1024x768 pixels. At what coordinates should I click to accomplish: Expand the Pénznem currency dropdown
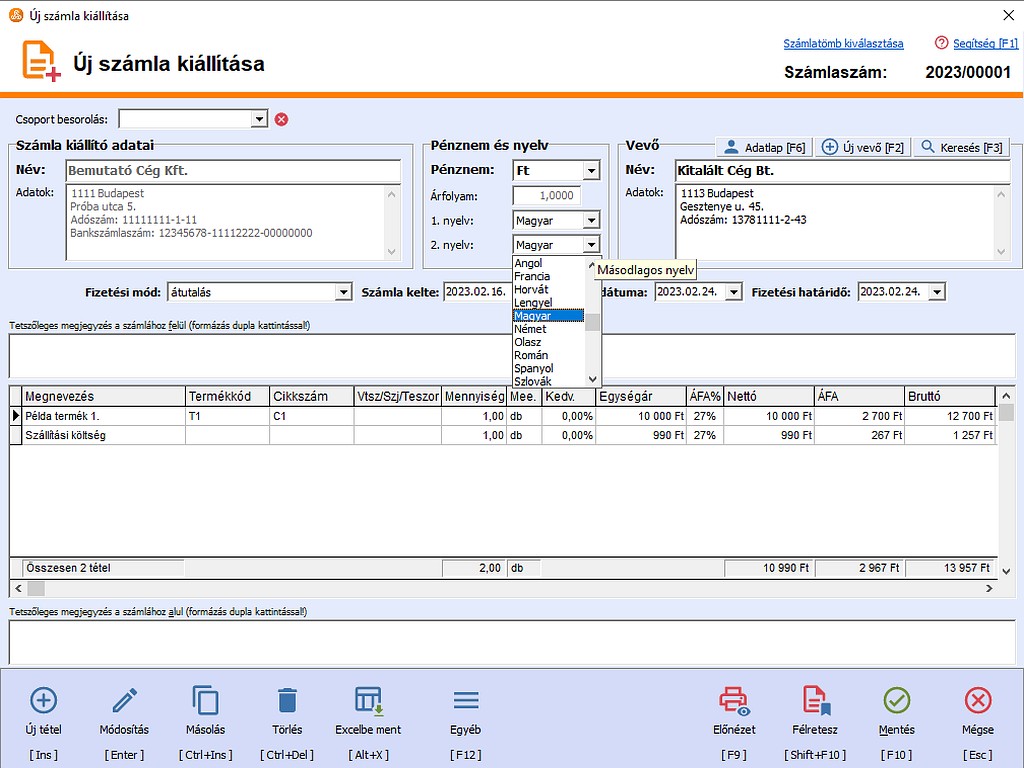pyautogui.click(x=591, y=171)
